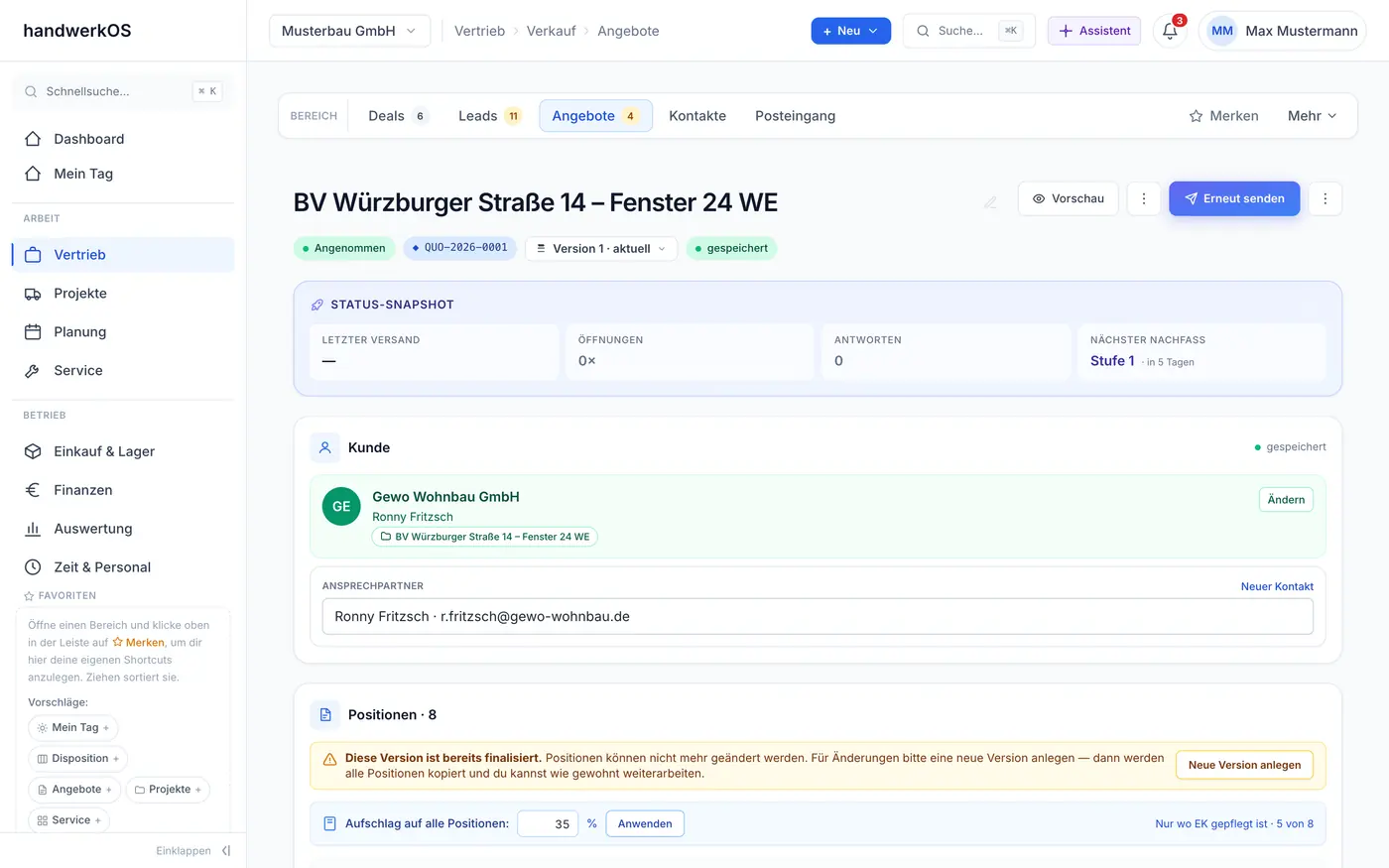Toggle Merken star for this area

pyautogui.click(x=1223, y=116)
